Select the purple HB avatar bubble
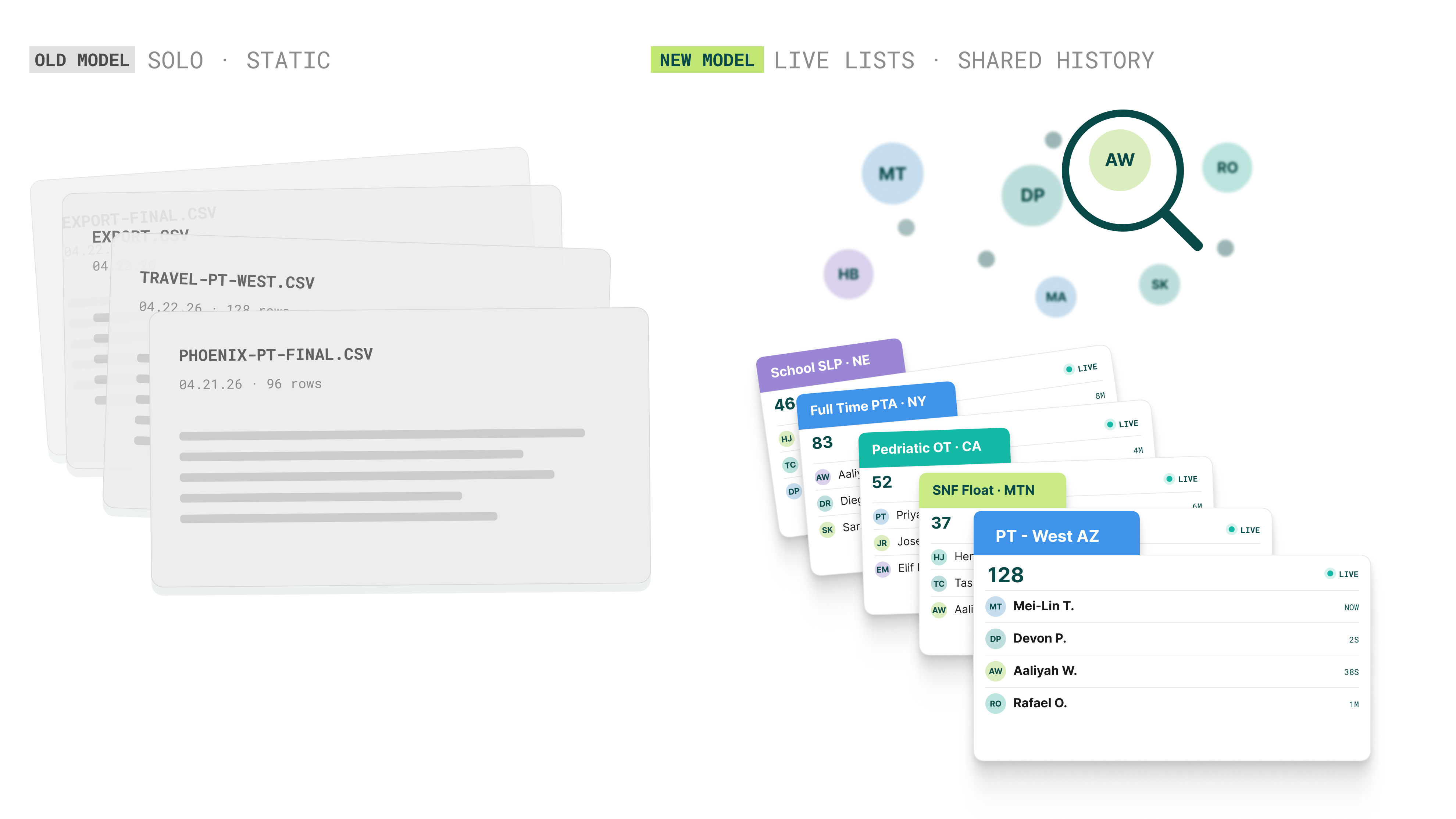This screenshot has width=1456, height=819. point(848,274)
